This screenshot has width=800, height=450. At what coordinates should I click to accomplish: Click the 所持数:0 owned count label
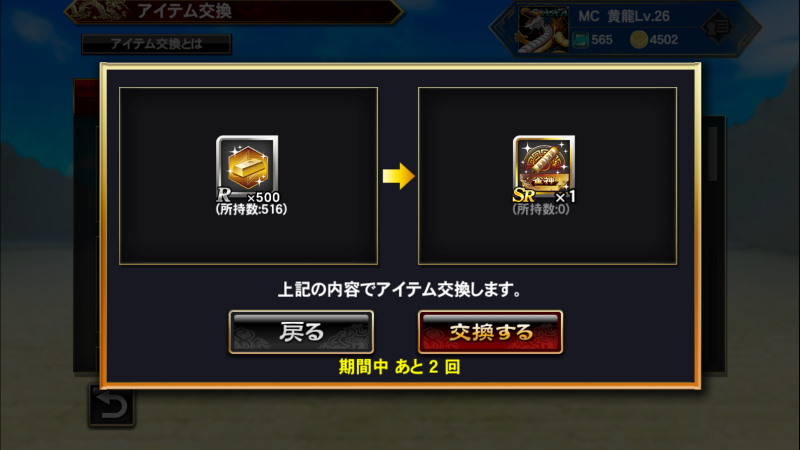click(541, 209)
